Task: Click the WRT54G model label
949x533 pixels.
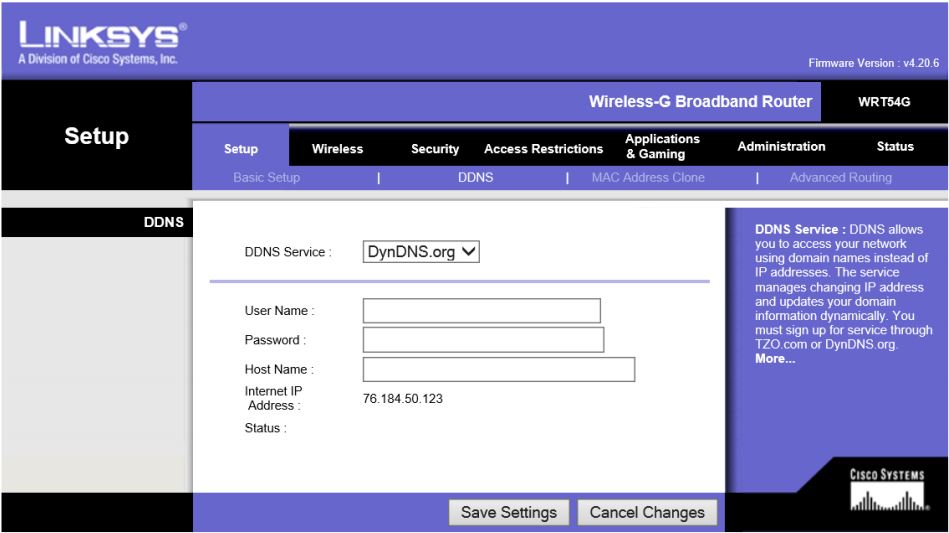Action: (x=884, y=102)
